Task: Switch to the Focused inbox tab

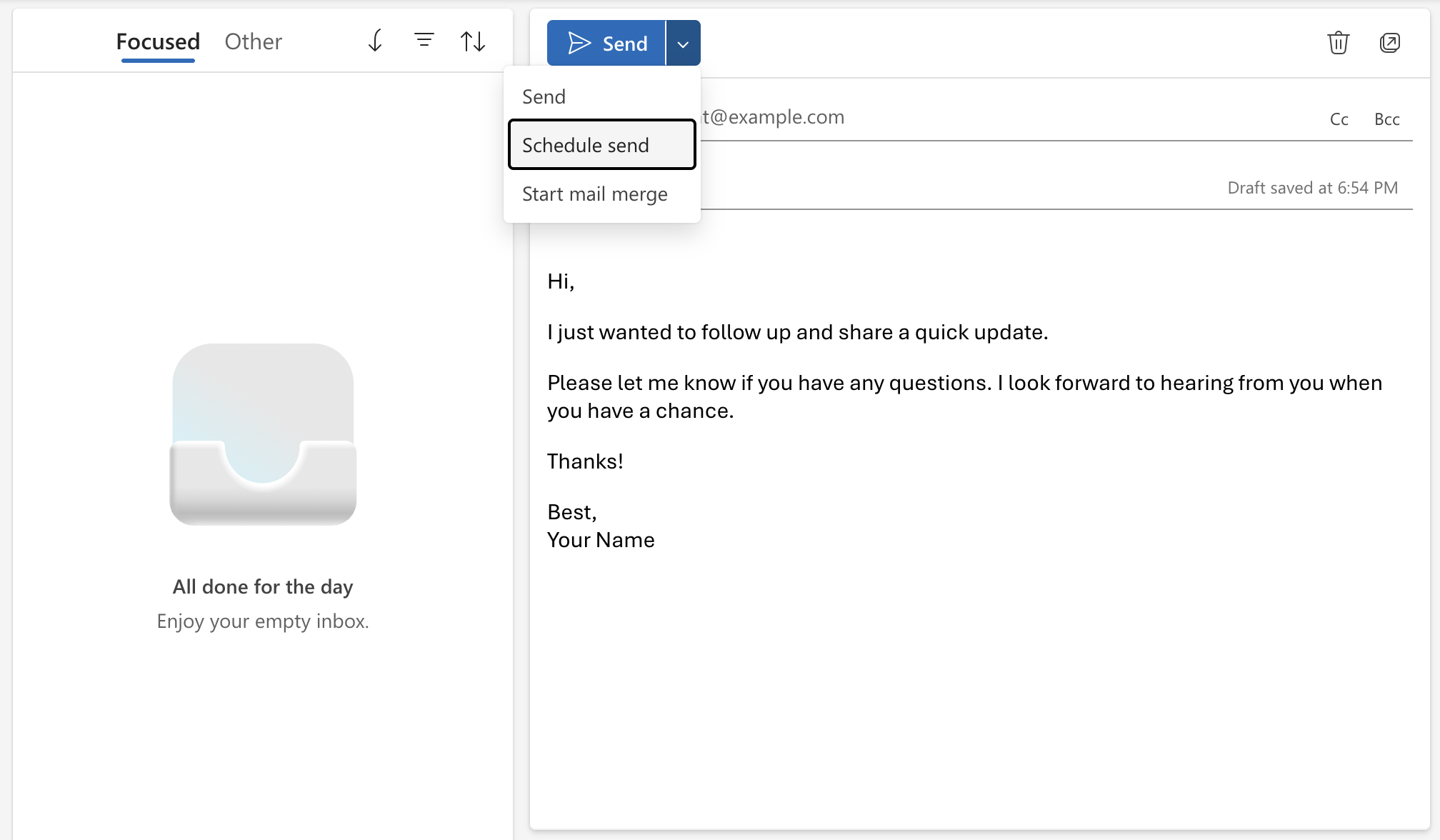Action: click(x=158, y=42)
